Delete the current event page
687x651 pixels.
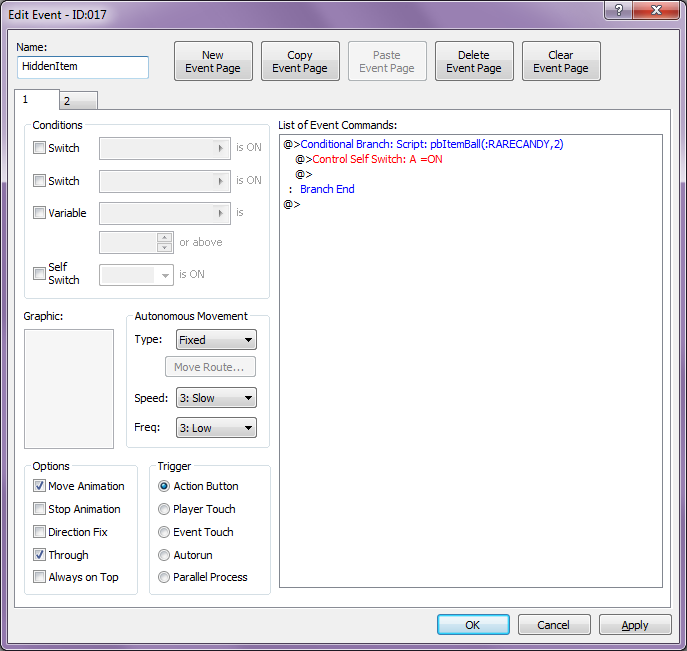474,61
